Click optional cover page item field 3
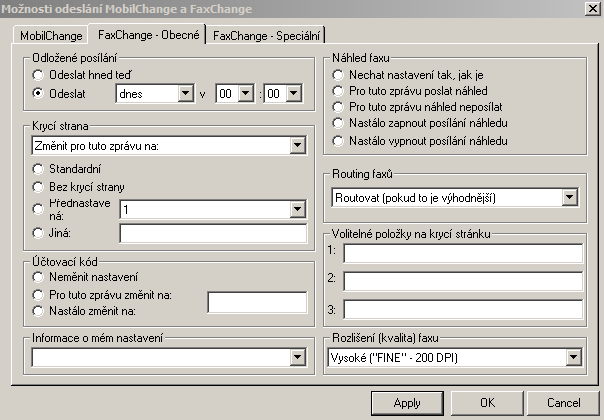 coord(463,309)
